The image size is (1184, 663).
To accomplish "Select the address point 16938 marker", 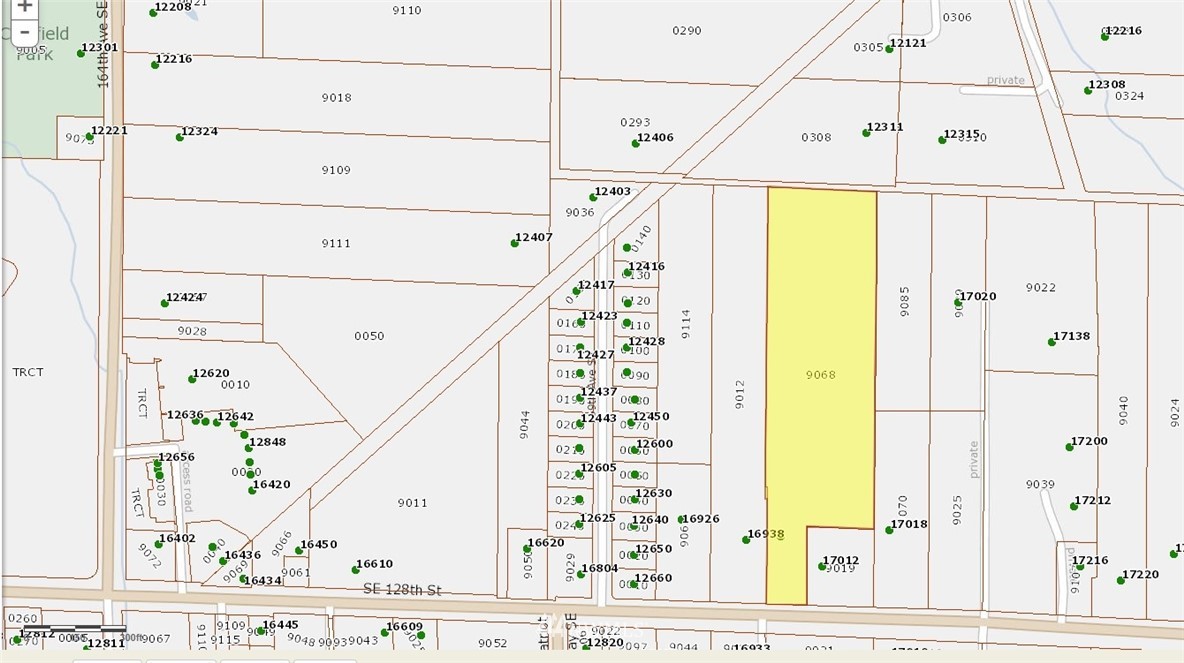I will click(x=746, y=540).
